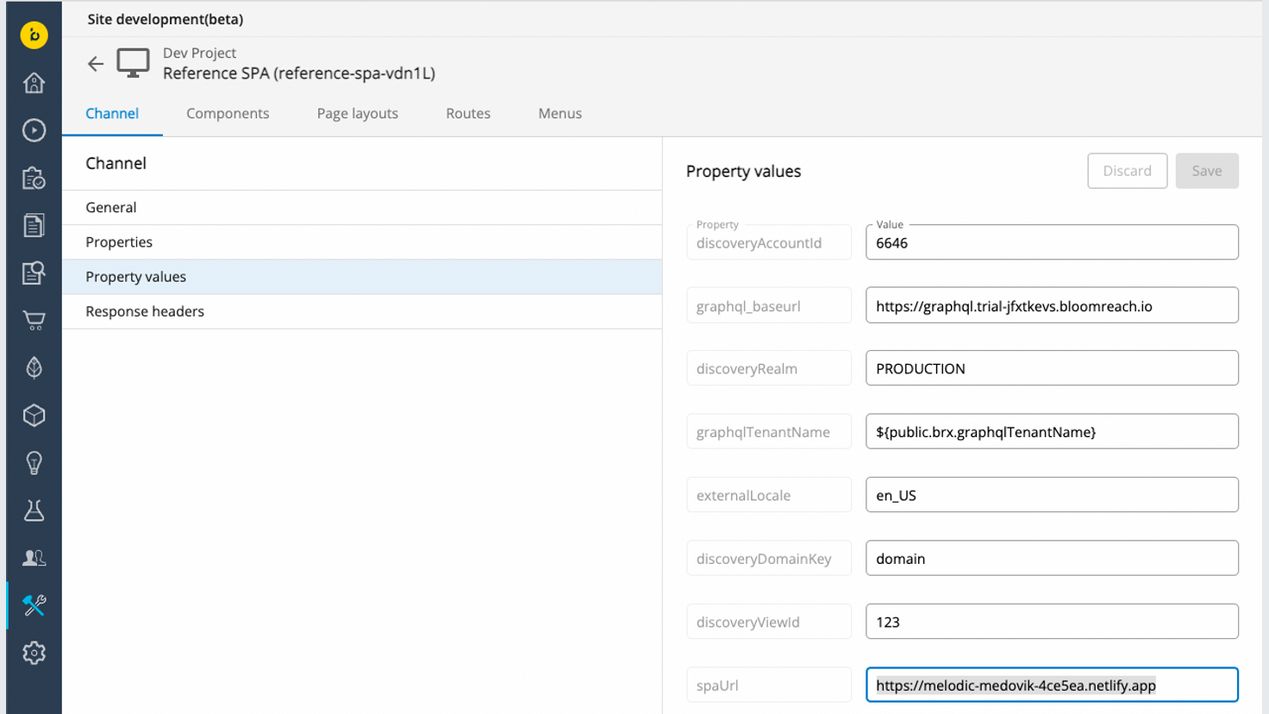
Task: Open the home icon in sidebar
Action: 34,83
